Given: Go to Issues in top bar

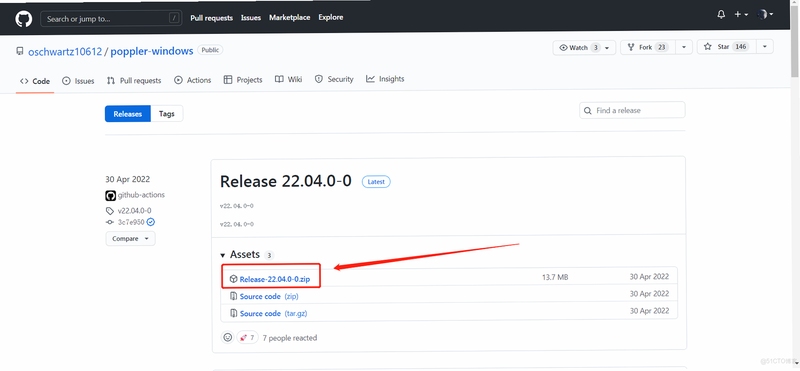Looking at the screenshot, I should pyautogui.click(x=251, y=18).
